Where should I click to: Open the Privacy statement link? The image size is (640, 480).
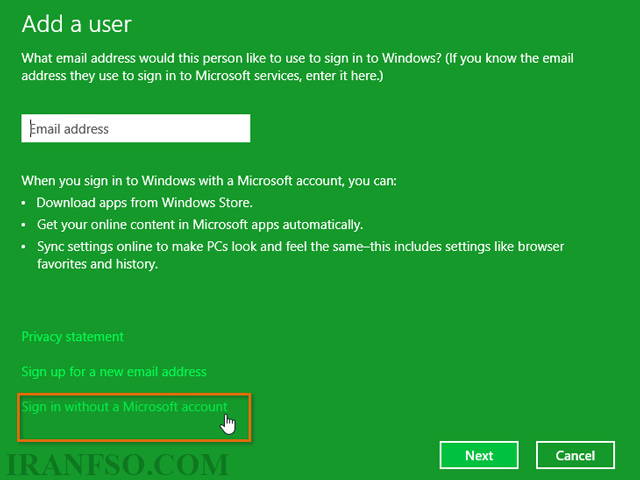point(72,337)
